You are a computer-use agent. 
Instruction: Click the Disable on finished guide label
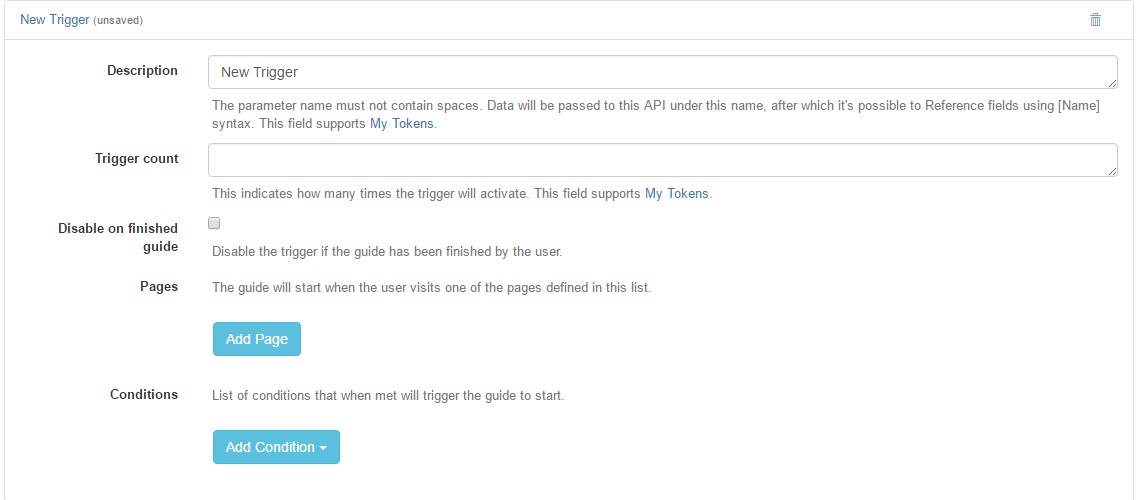(x=118, y=237)
